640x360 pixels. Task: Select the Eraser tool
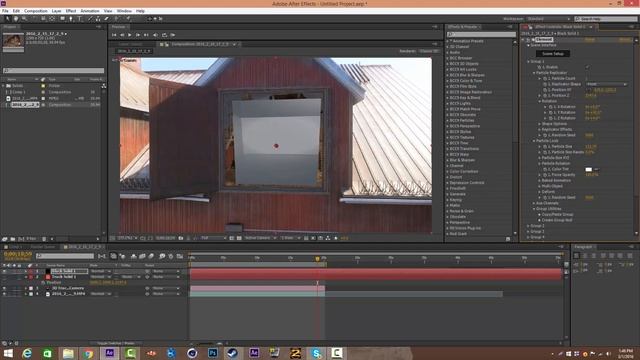point(107,19)
